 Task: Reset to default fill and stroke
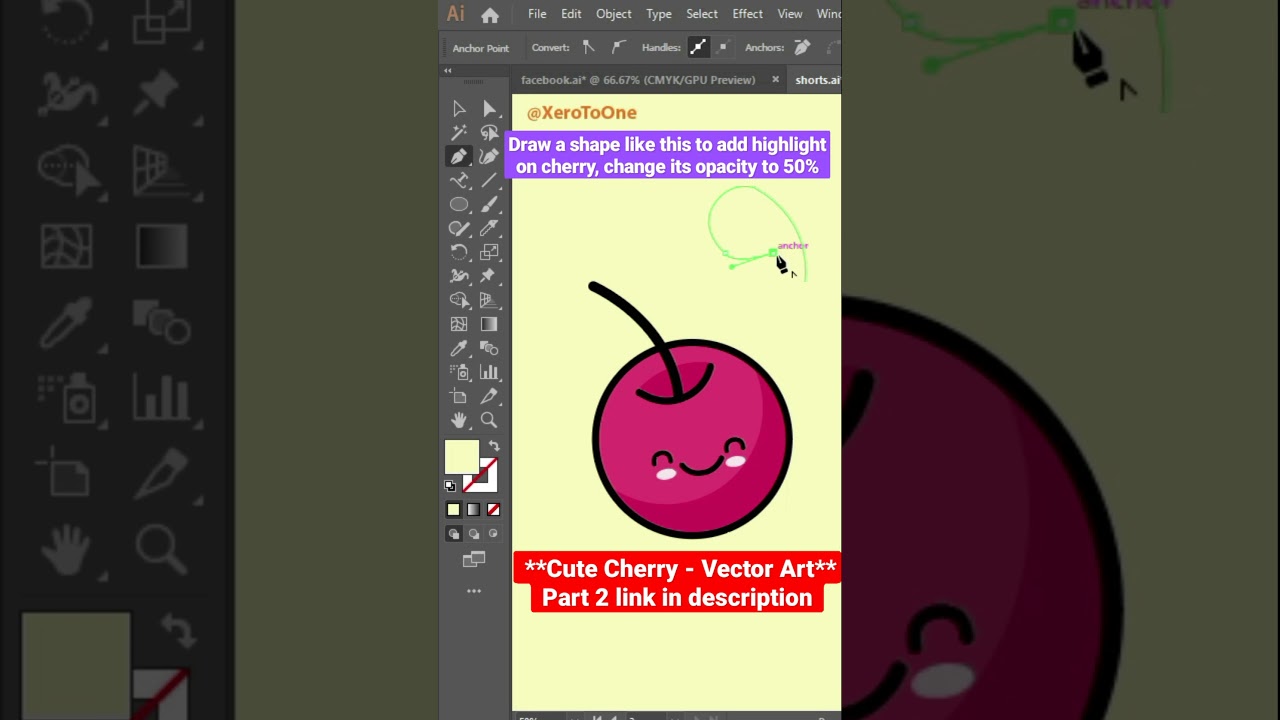coord(450,486)
